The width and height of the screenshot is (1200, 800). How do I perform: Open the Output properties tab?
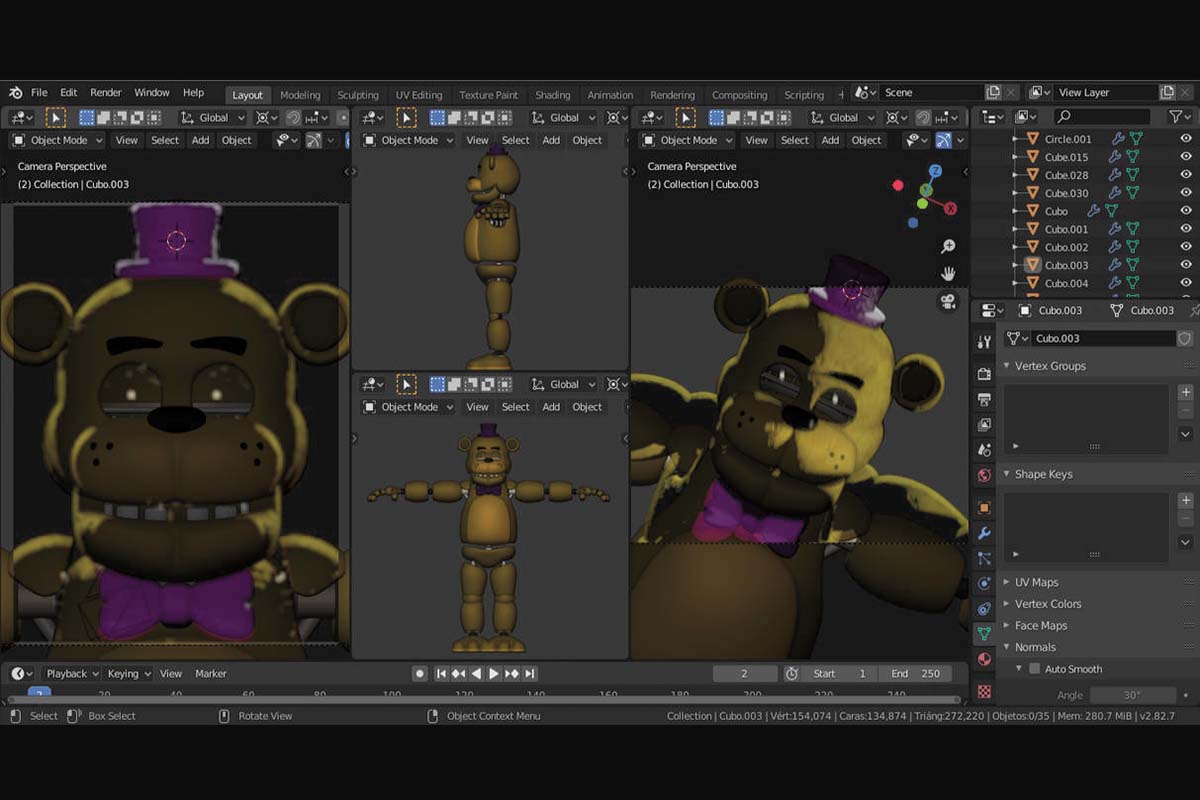(x=985, y=399)
